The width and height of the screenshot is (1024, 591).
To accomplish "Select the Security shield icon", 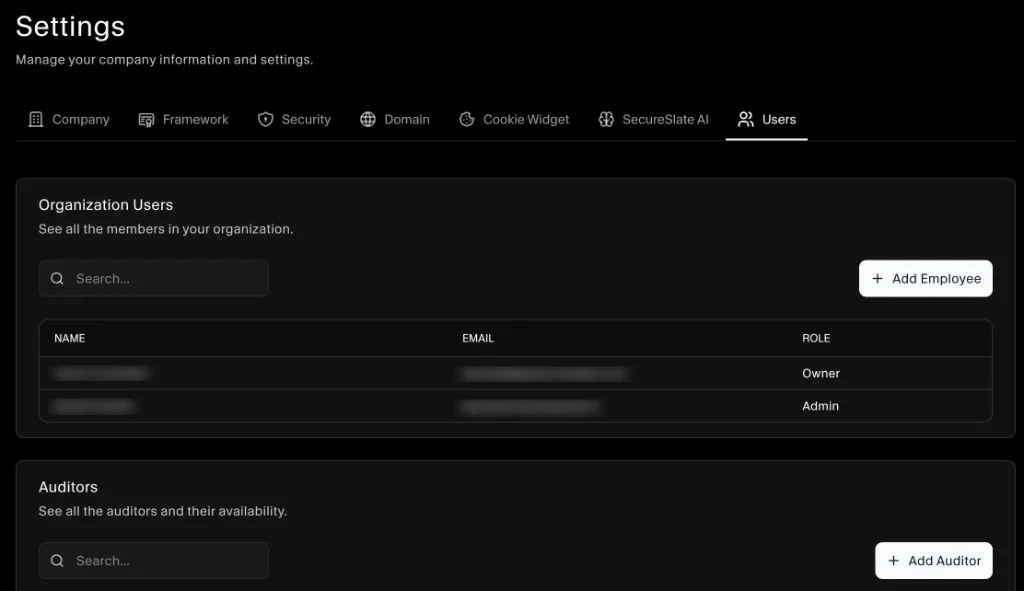I will point(265,119).
